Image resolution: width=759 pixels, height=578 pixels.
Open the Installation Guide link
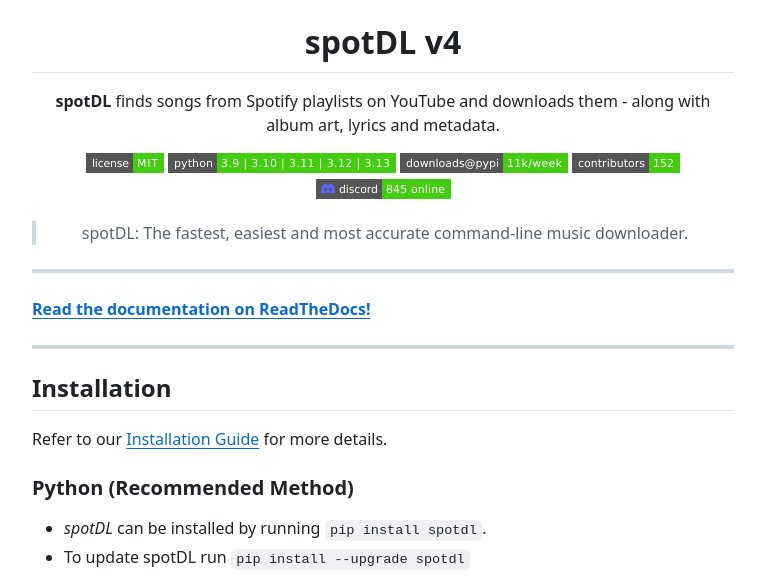193,440
